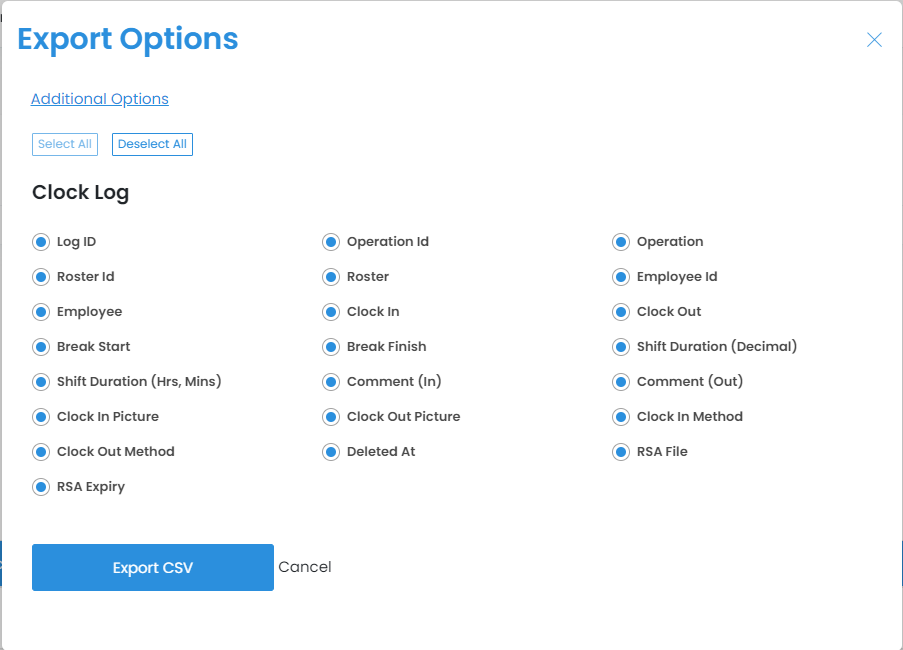Toggle the Comment (In) field
The width and height of the screenshot is (903, 650).
pos(331,382)
